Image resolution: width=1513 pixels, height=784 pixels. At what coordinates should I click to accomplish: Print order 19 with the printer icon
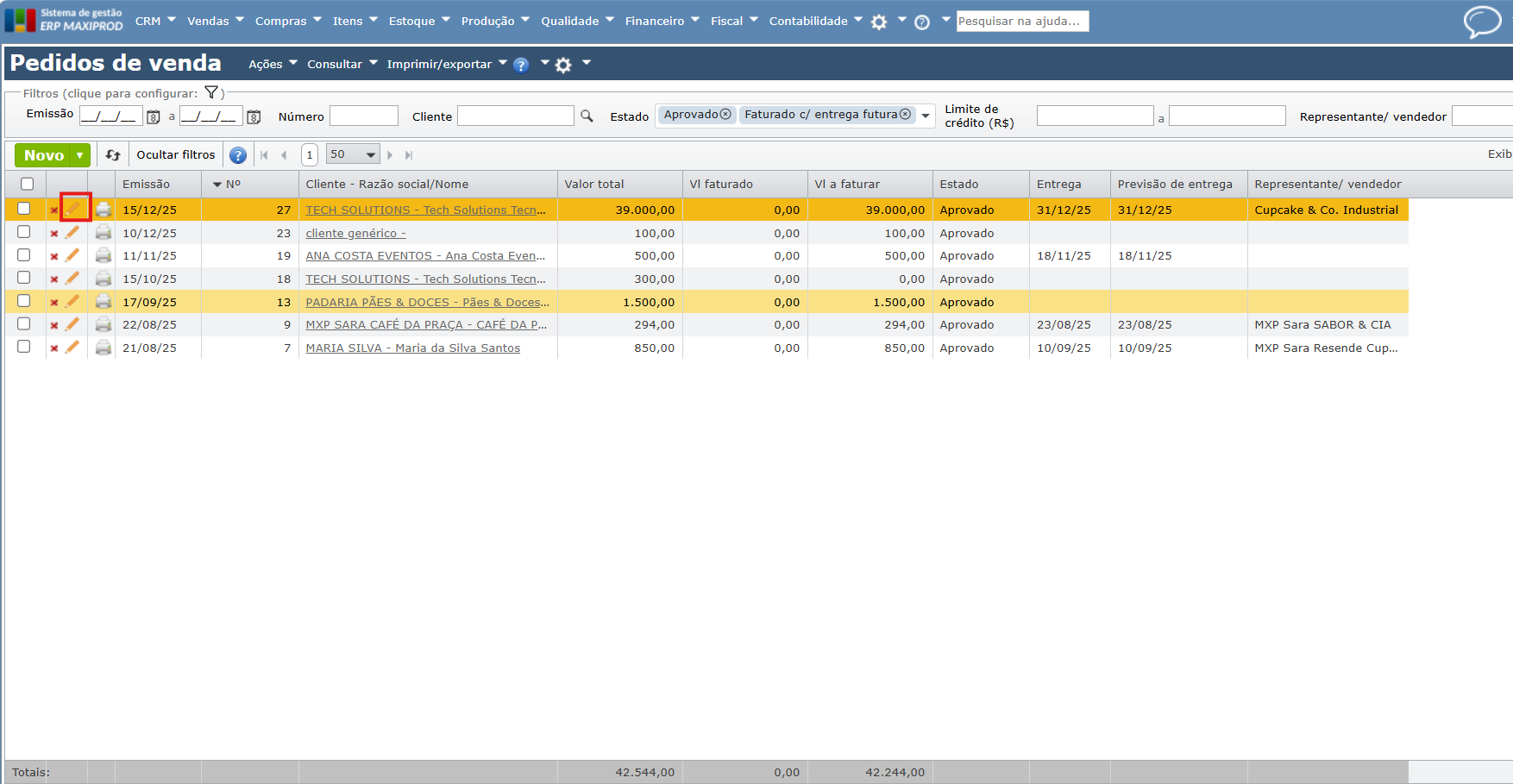pyautogui.click(x=104, y=255)
